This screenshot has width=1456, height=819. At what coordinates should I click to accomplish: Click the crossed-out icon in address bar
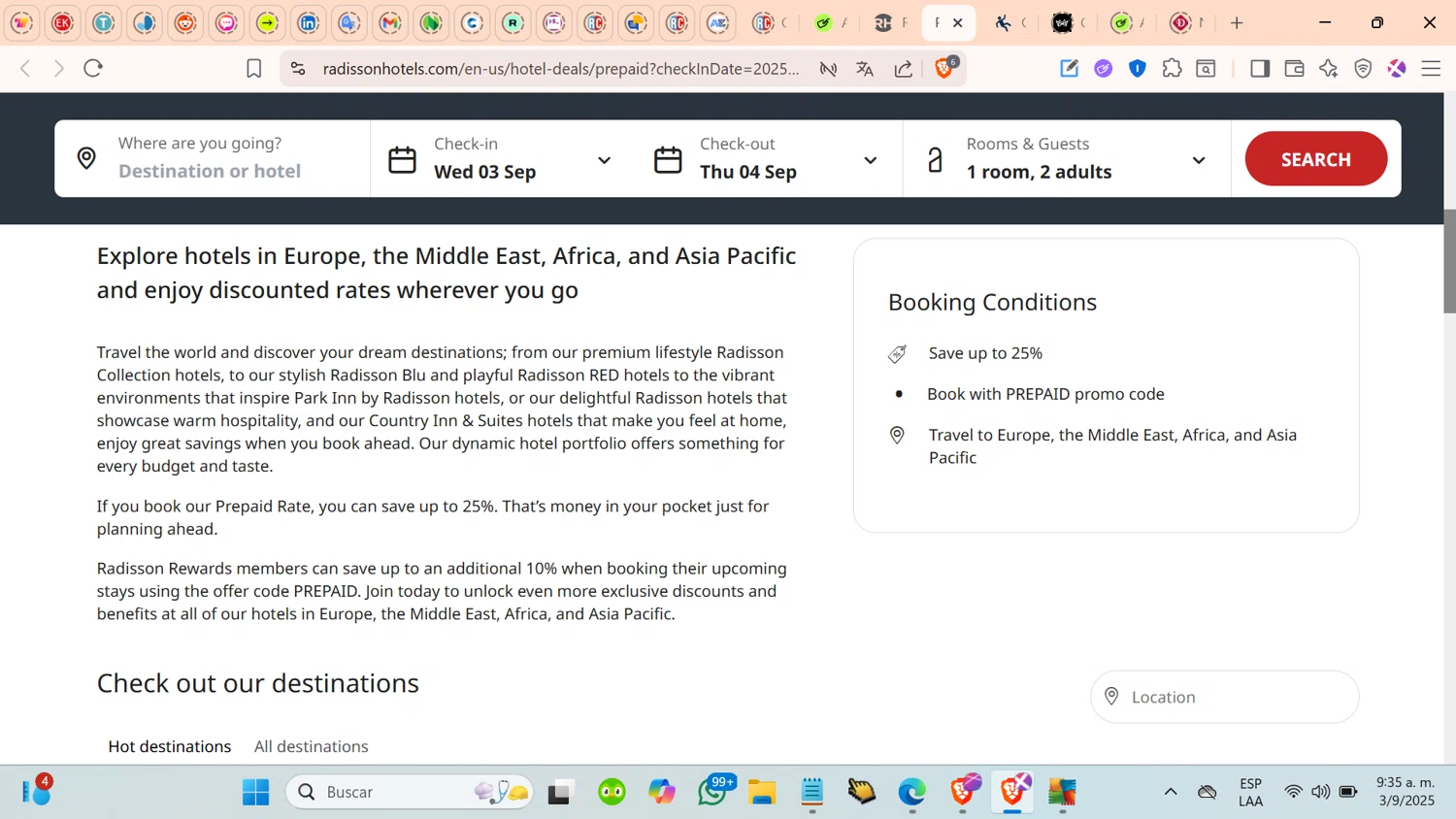[x=828, y=69]
